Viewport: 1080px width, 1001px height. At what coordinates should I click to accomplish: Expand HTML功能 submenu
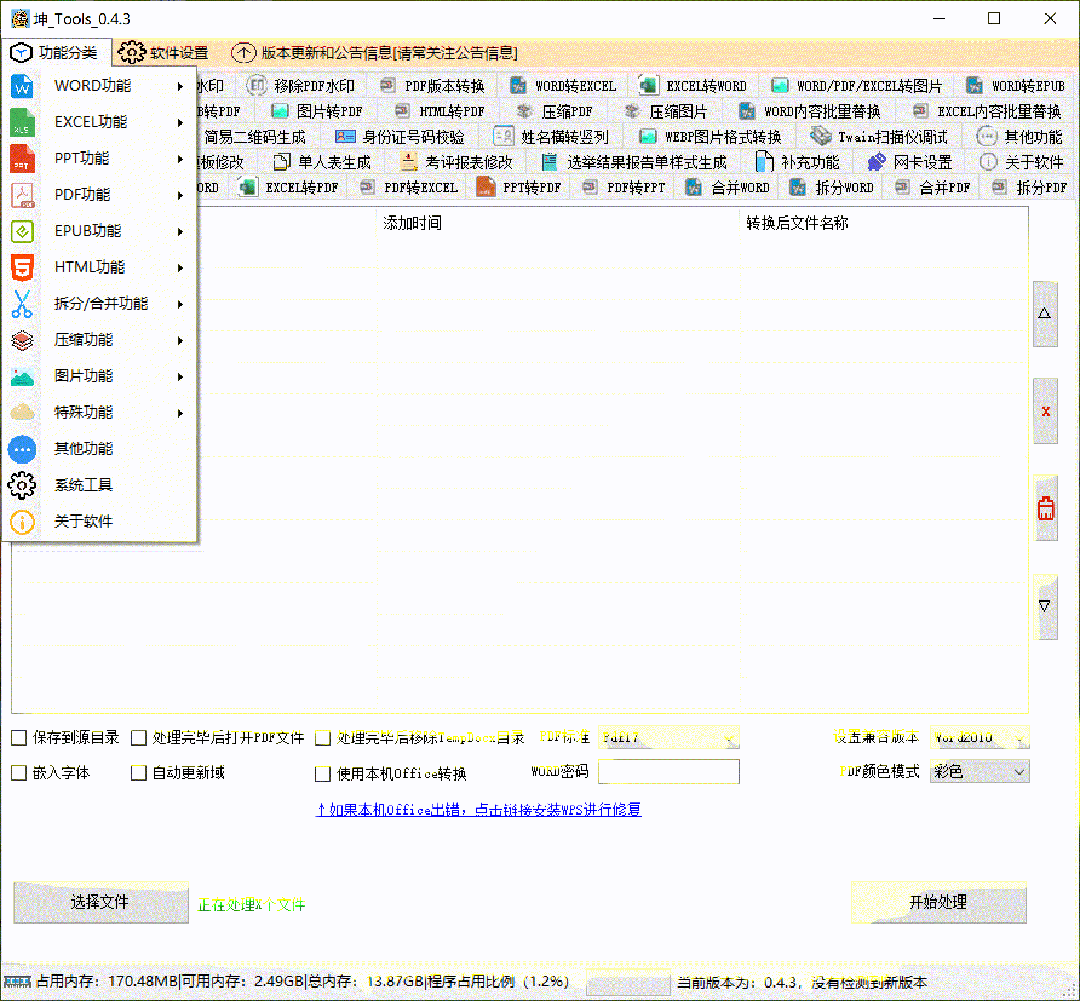click(x=100, y=267)
